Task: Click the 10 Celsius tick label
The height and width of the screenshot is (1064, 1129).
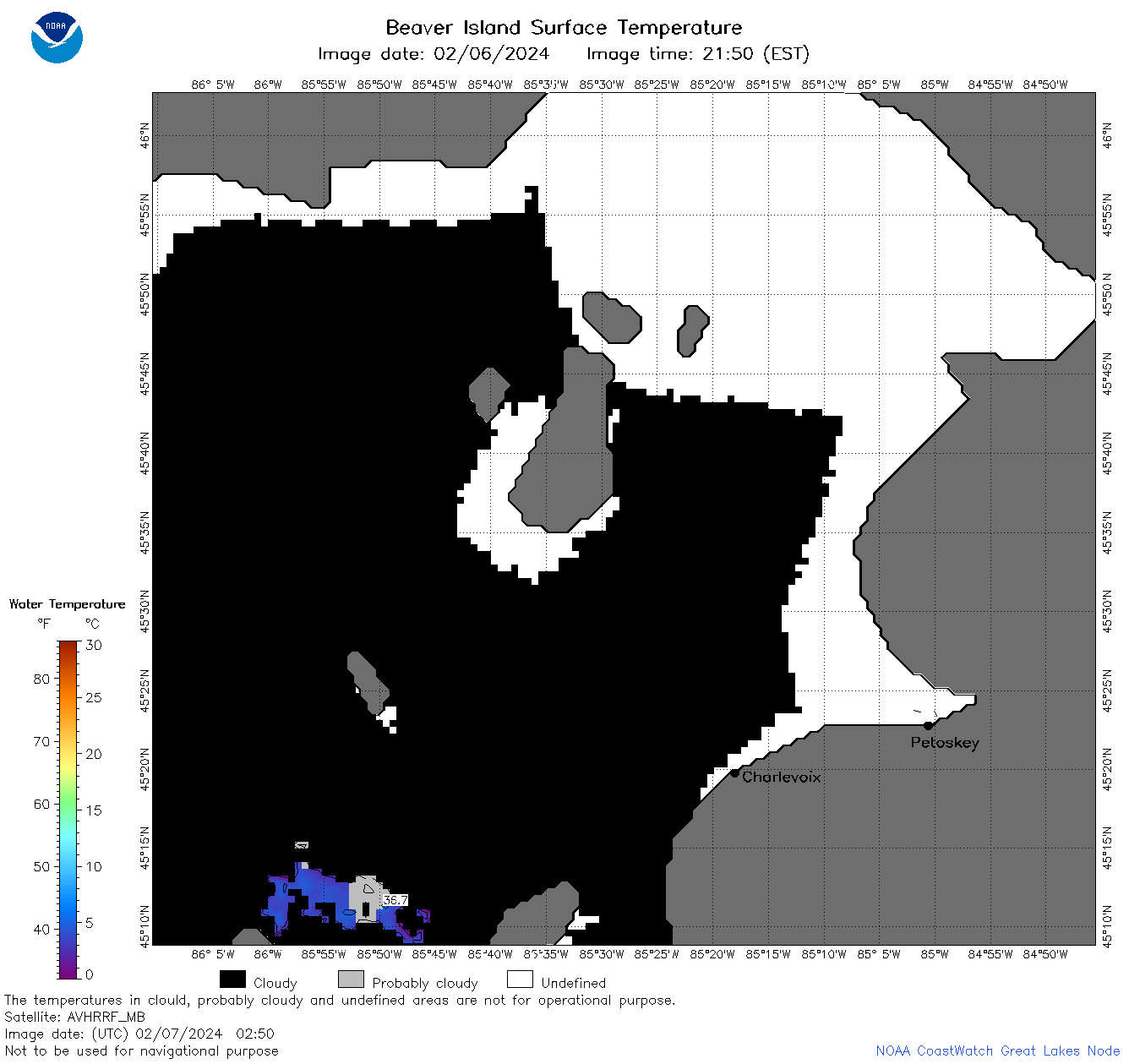Action: pyautogui.click(x=94, y=866)
